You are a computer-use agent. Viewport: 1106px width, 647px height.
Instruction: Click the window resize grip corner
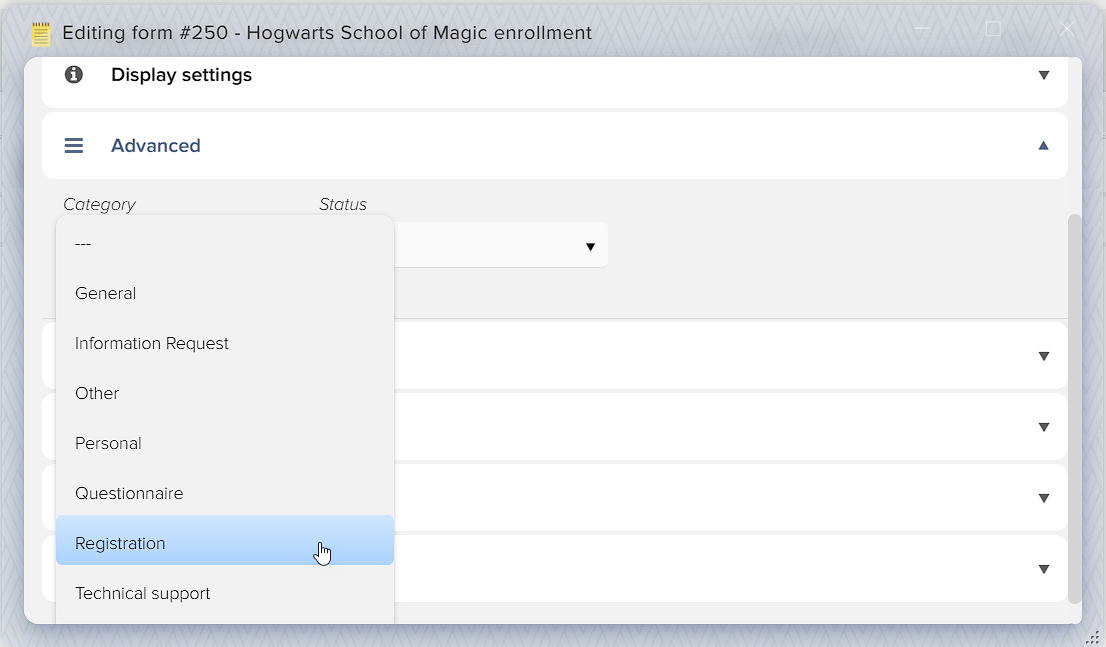point(1092,636)
